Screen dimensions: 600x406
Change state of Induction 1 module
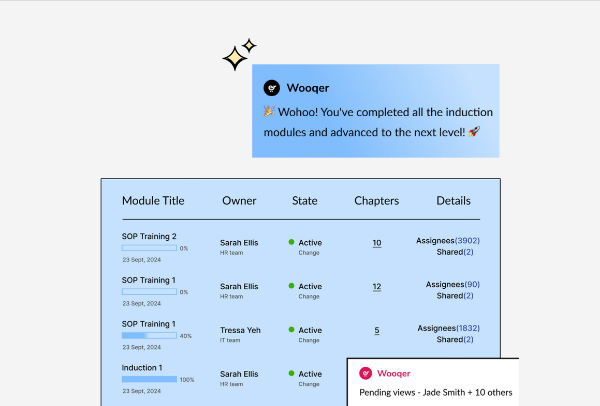[309, 384]
